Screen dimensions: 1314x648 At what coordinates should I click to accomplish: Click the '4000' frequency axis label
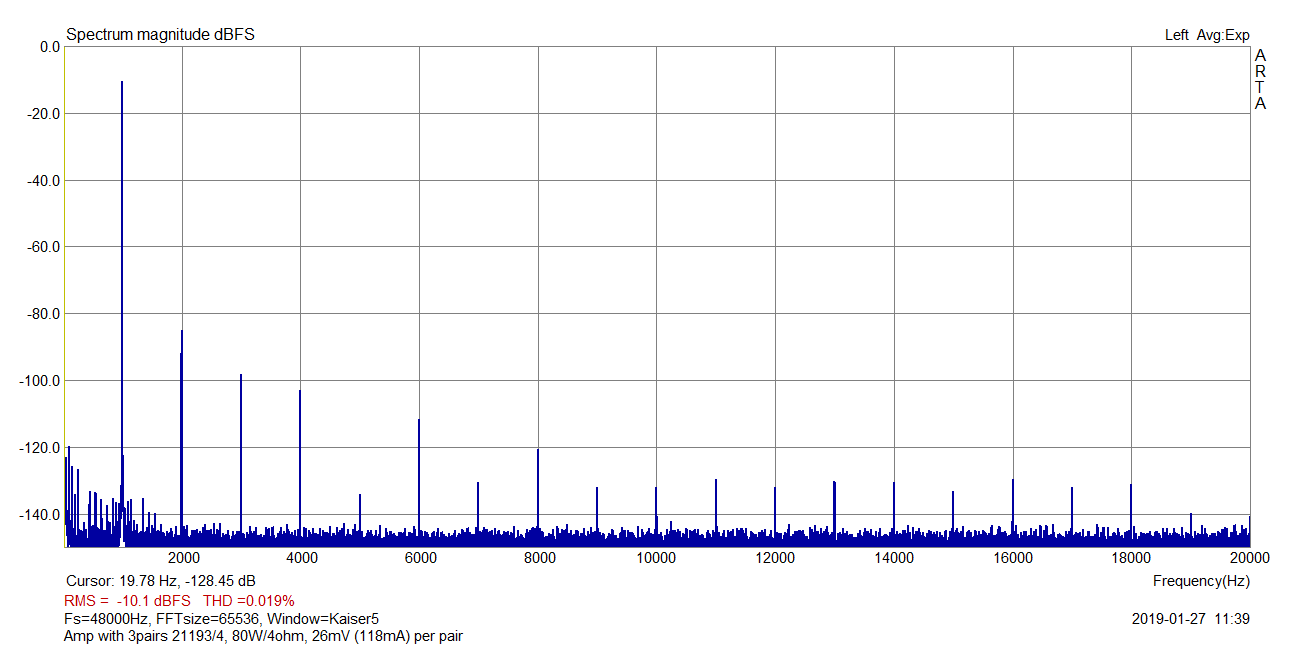pyautogui.click(x=301, y=558)
